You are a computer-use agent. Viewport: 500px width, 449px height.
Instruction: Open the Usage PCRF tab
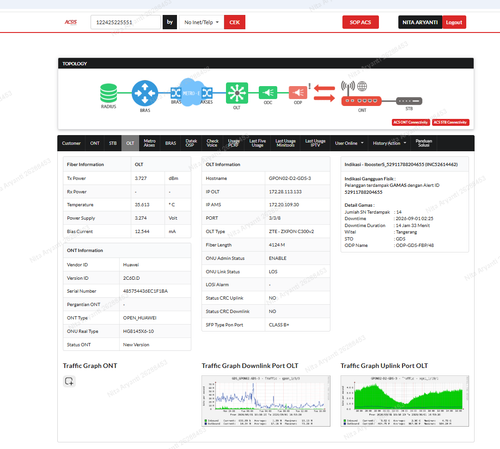[233, 143]
